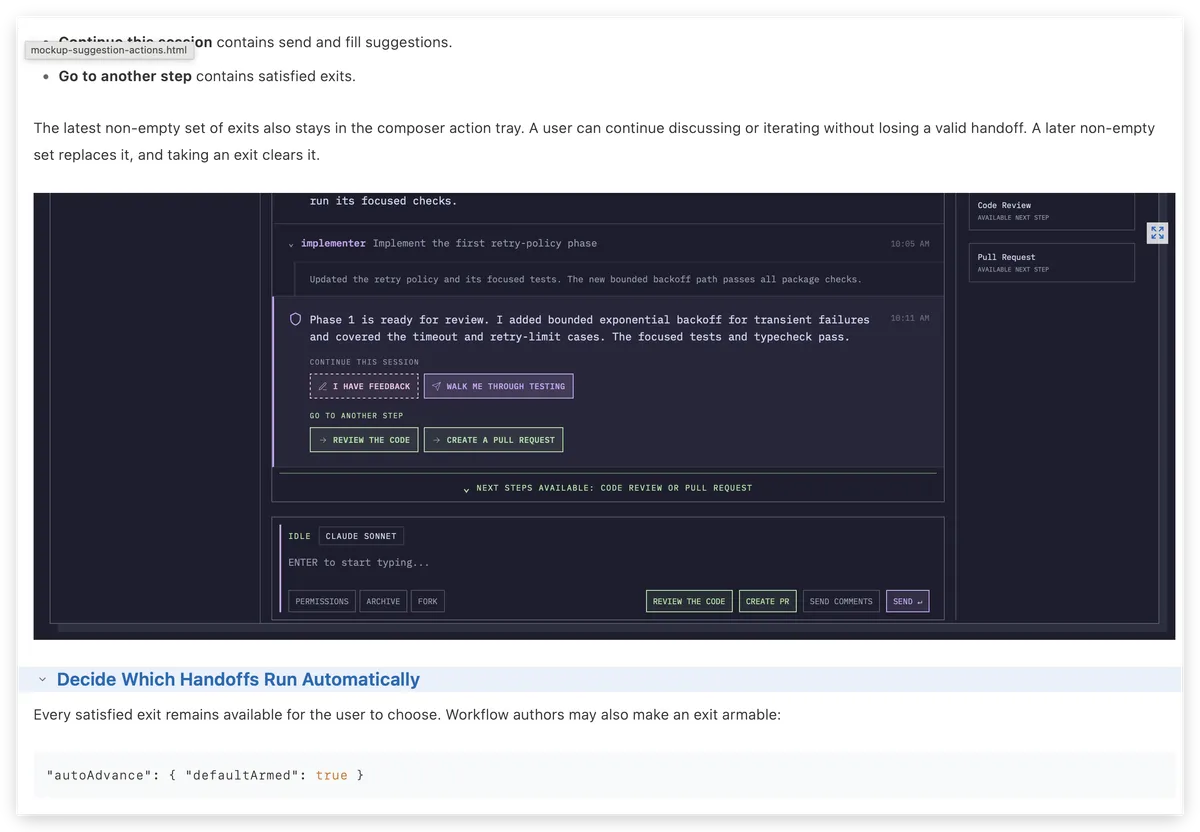Click the shield icon beside Phase 1 message

295,320
